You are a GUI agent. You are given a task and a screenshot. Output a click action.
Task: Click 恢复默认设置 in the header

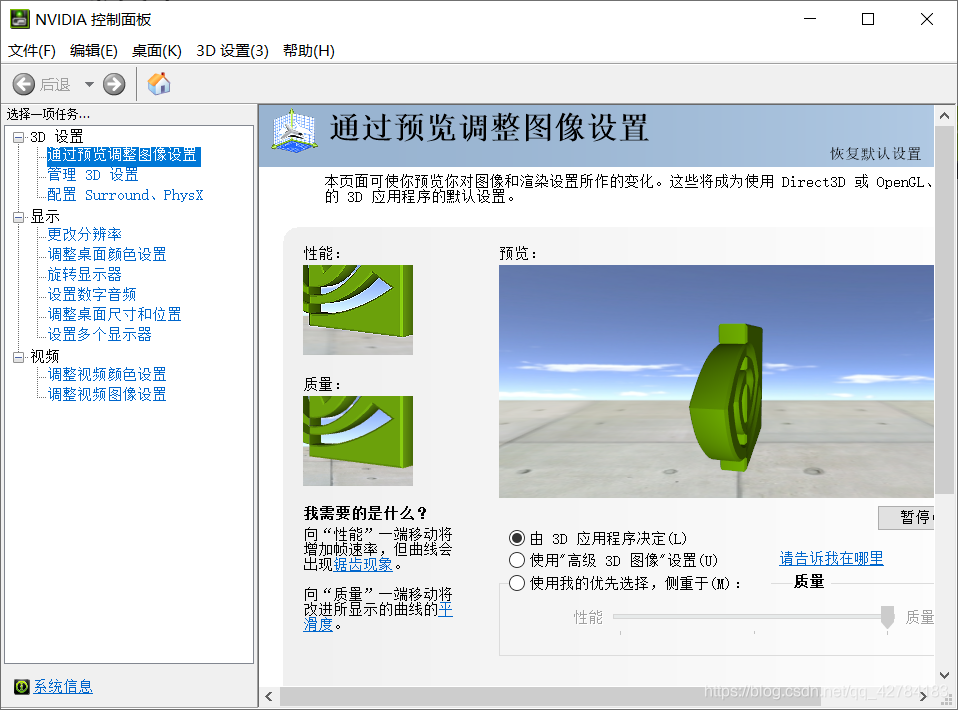click(875, 154)
